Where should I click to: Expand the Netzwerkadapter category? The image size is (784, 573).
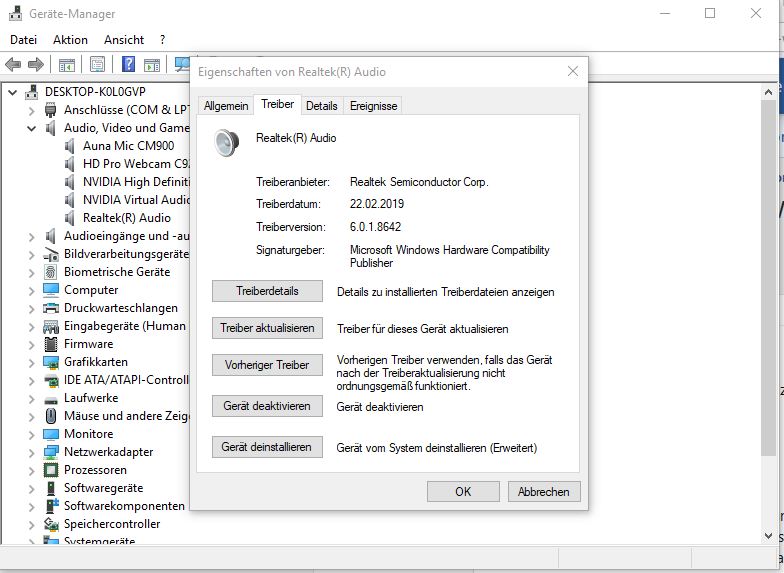[x=32, y=452]
